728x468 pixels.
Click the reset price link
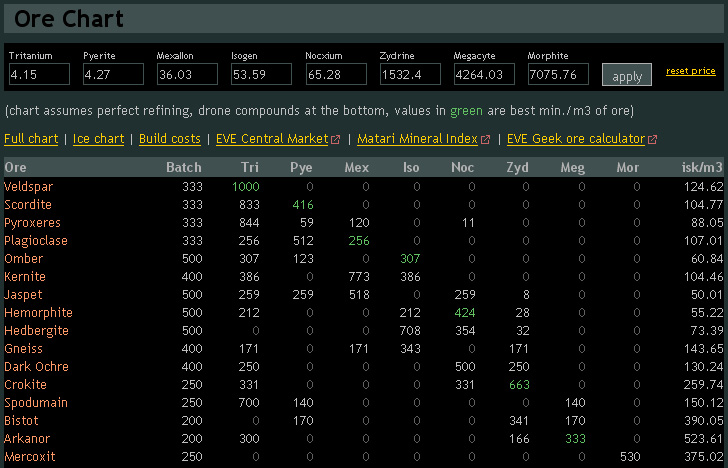coord(690,71)
